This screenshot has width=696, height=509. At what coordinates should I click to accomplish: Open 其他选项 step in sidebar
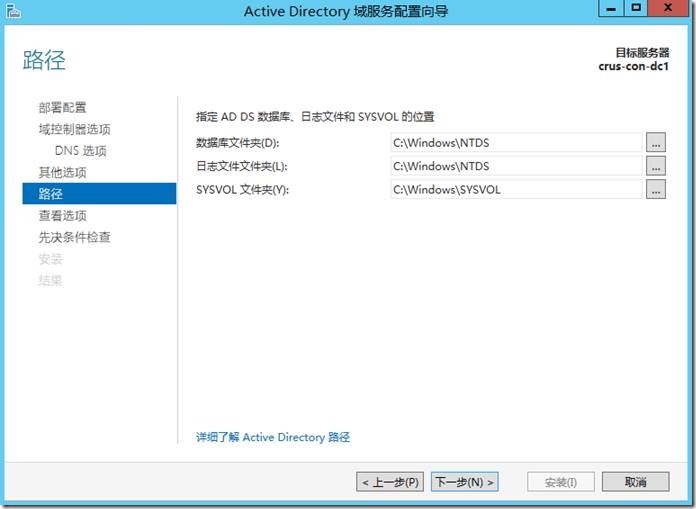tap(62, 172)
